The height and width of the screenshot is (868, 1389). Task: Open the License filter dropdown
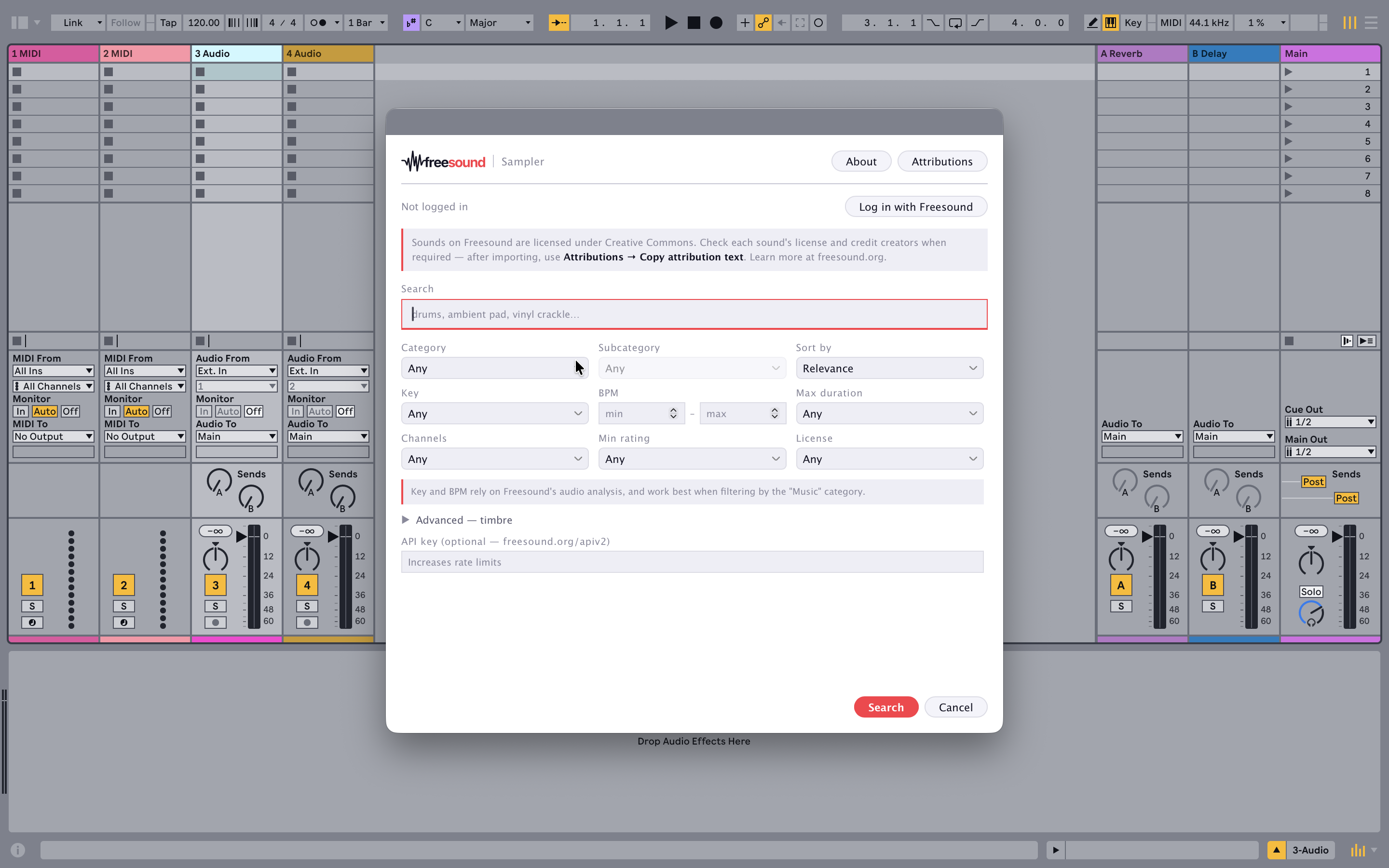tap(889, 459)
